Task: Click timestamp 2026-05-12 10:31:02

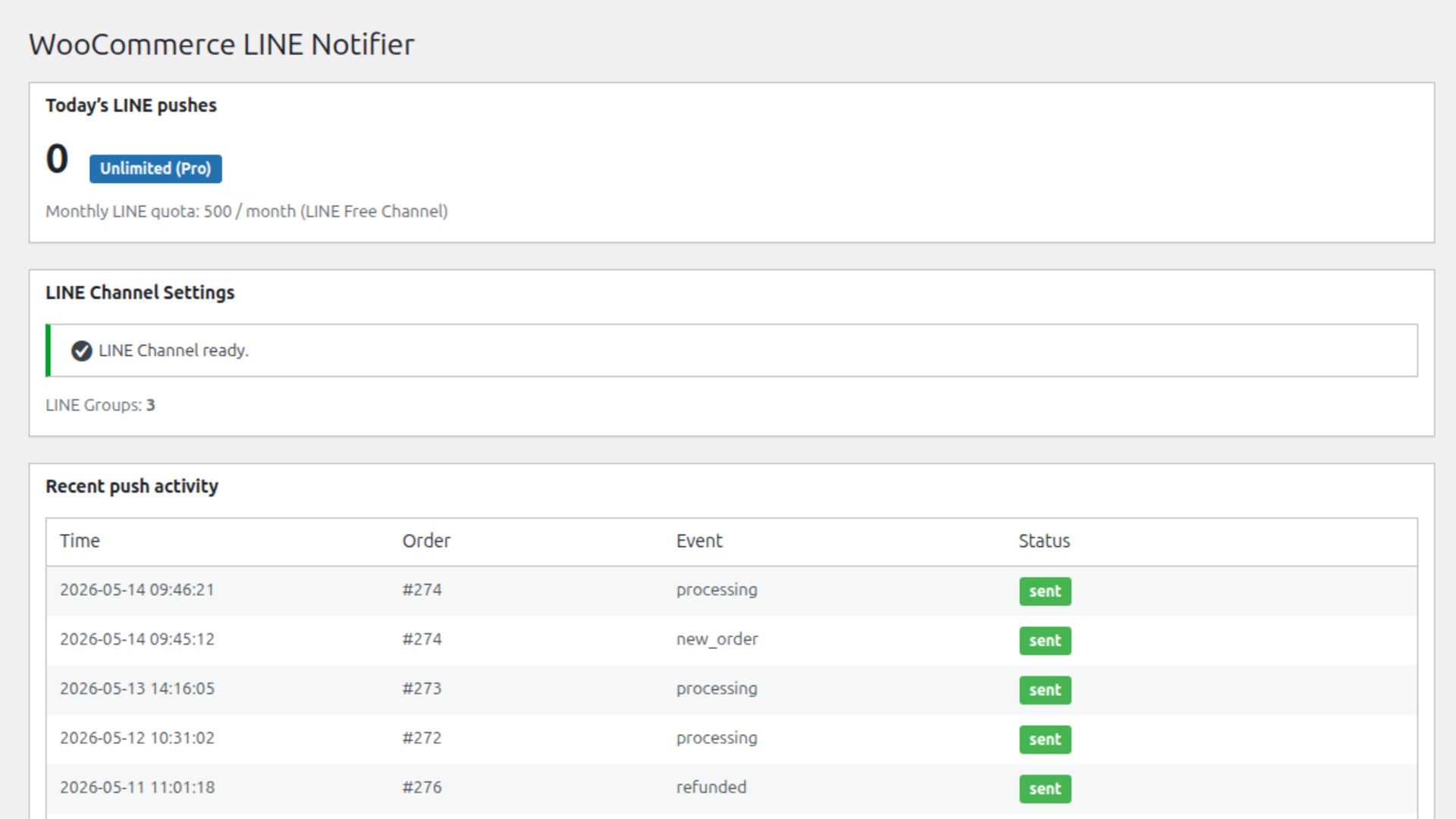Action: coord(137,738)
